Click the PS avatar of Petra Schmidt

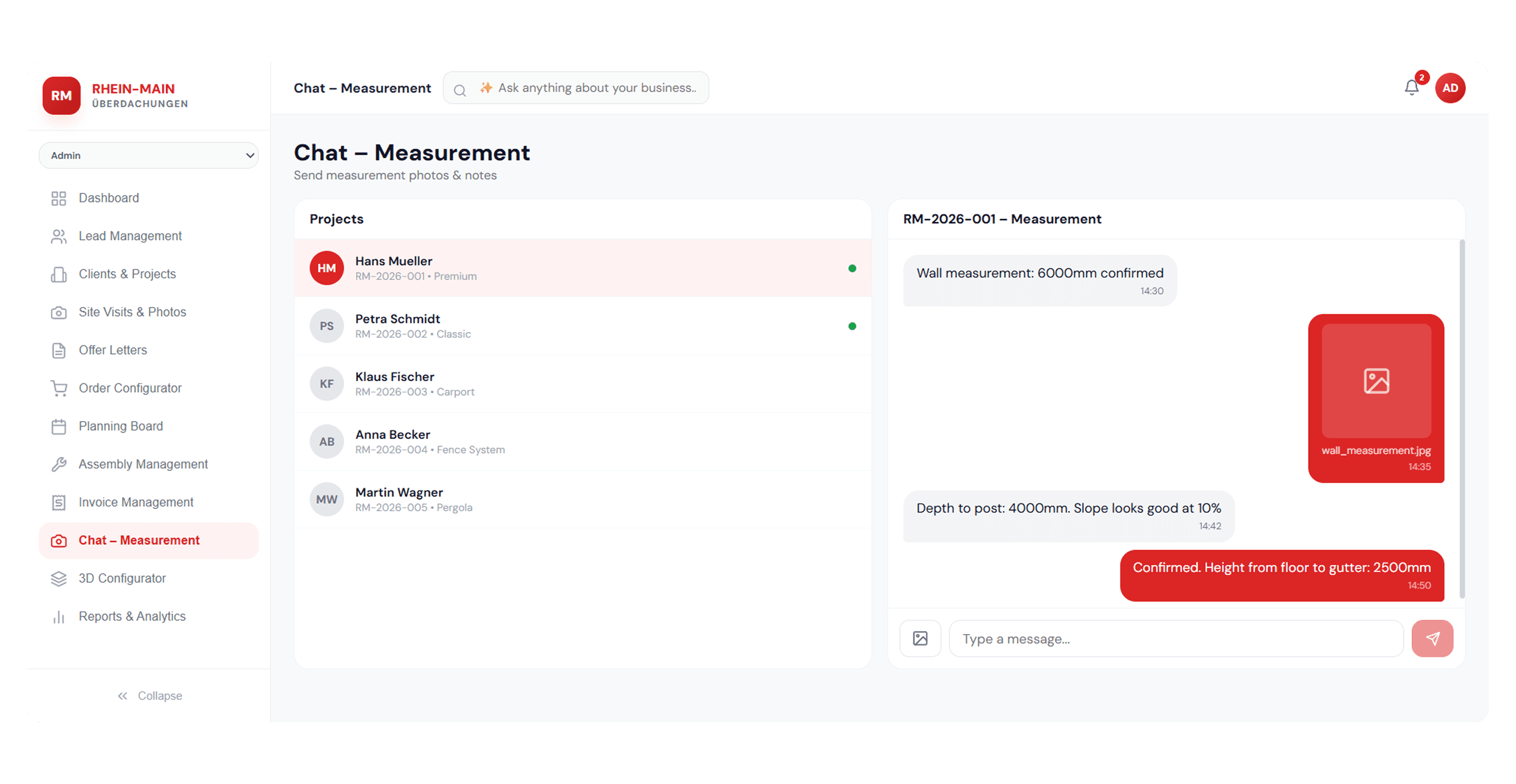click(326, 326)
